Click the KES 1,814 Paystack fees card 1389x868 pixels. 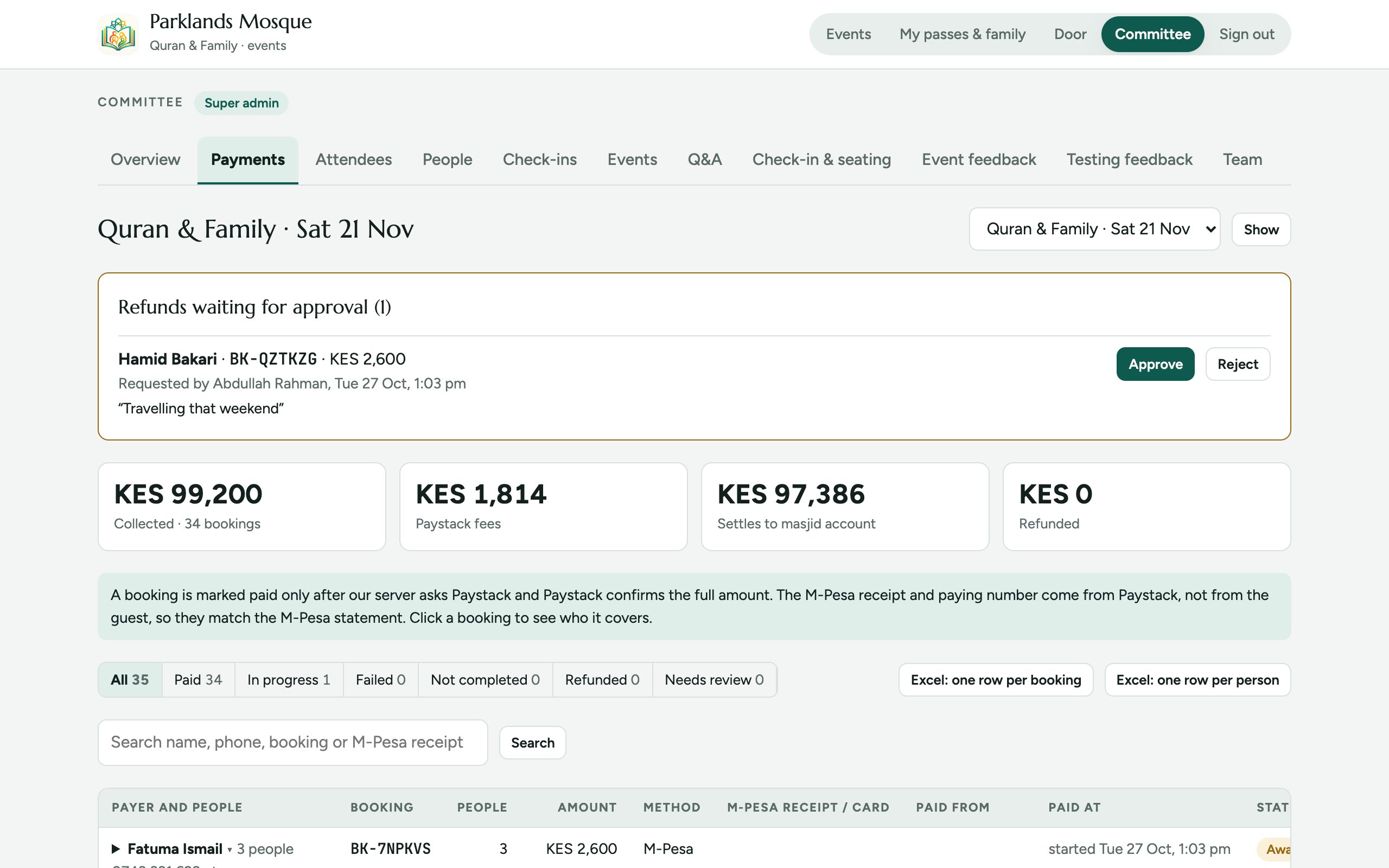click(x=543, y=506)
